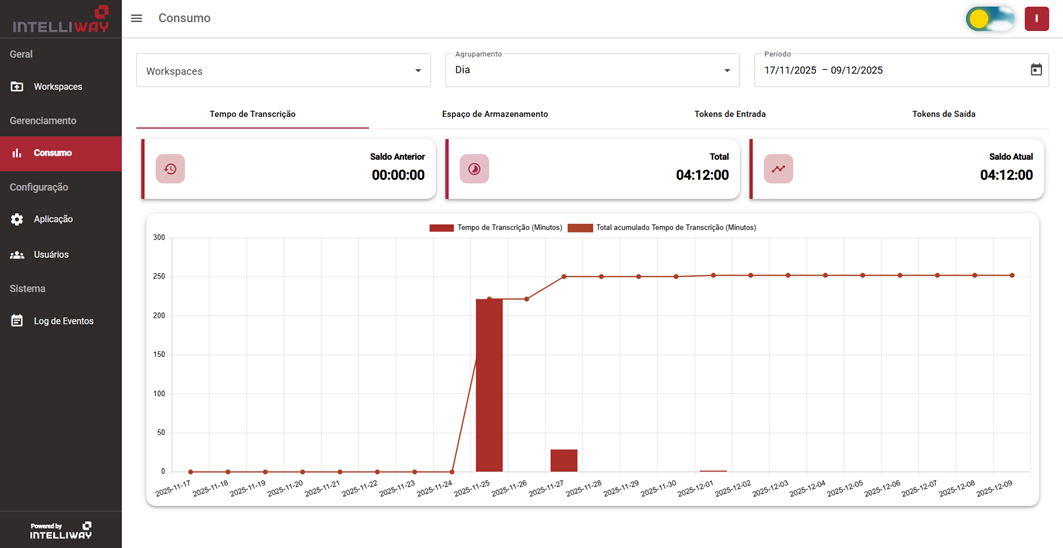The image size is (1063, 548).
Task: Open the hamburger menu icon
Action: click(x=137, y=19)
